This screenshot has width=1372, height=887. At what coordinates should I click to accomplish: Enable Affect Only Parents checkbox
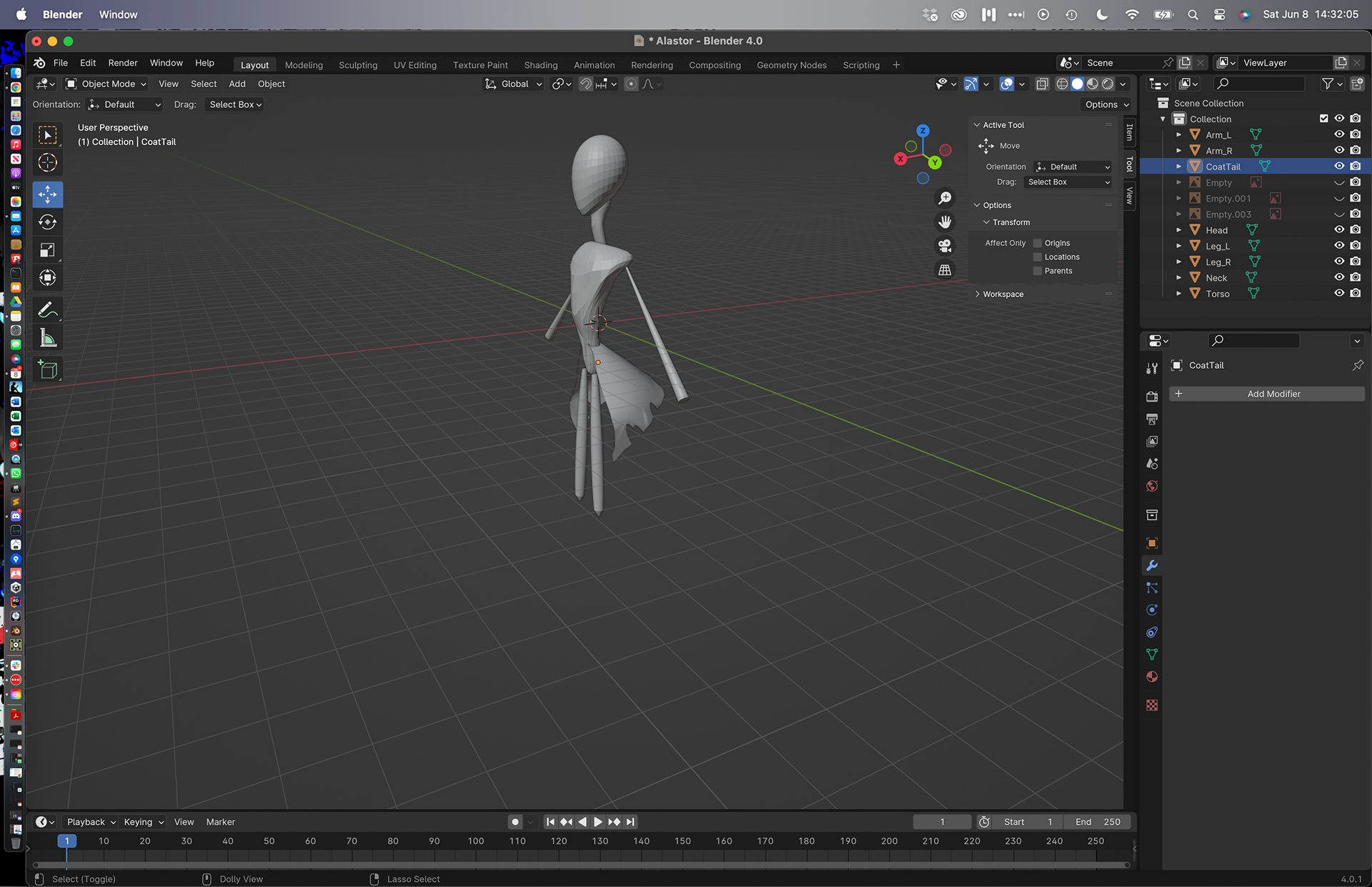coord(1038,271)
